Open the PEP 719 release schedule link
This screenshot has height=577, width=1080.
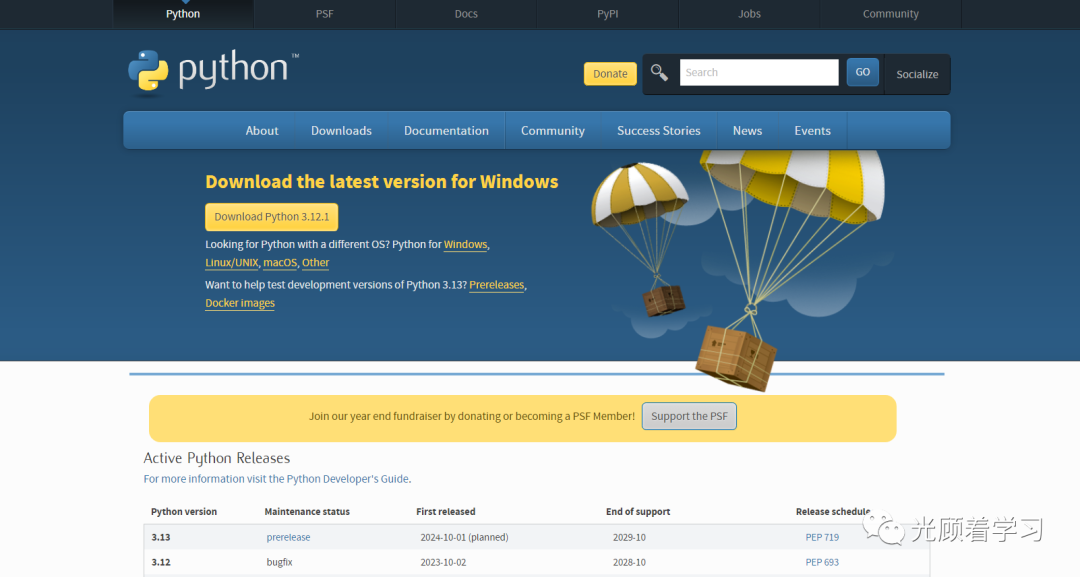[822, 537]
